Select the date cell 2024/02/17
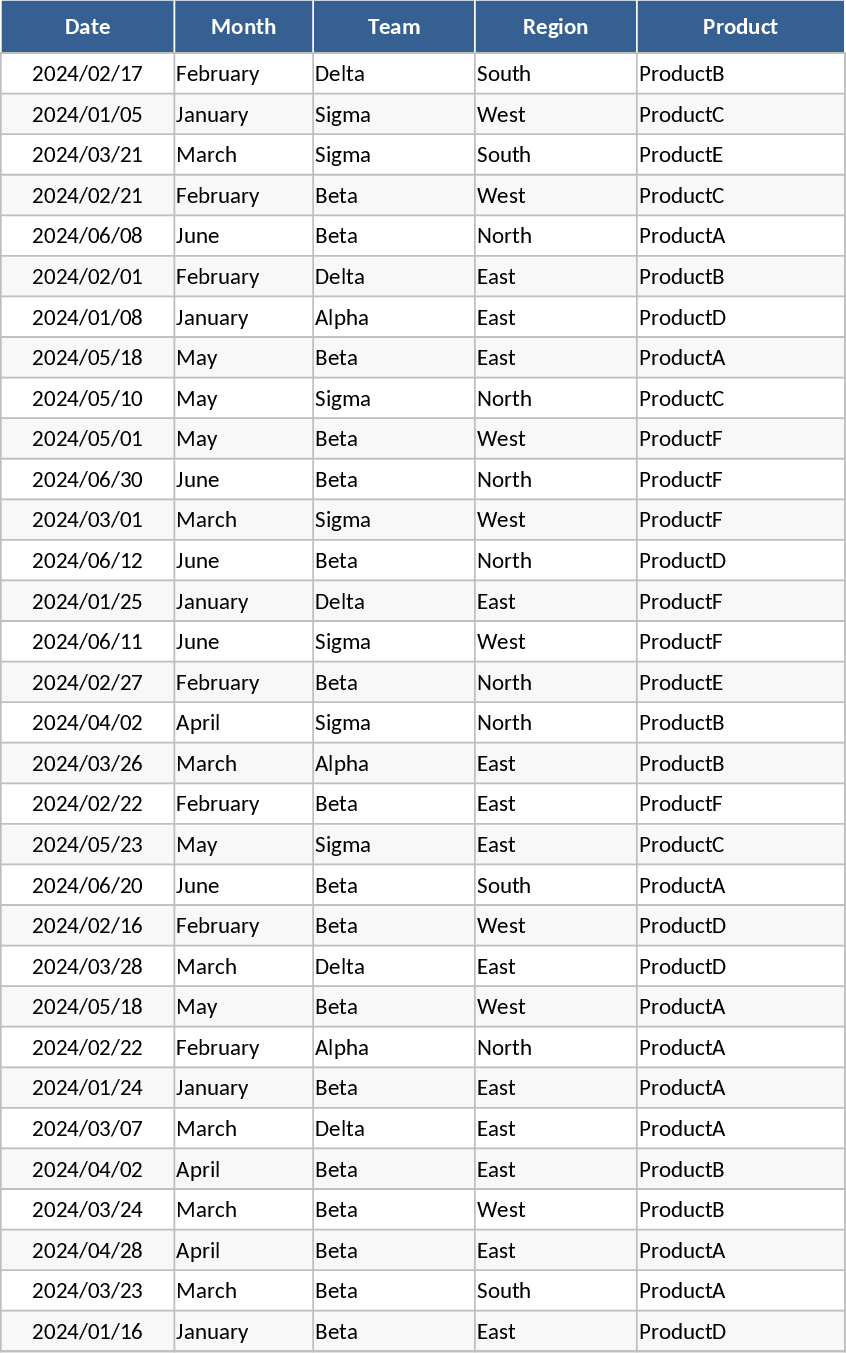846x1353 pixels. (x=87, y=74)
